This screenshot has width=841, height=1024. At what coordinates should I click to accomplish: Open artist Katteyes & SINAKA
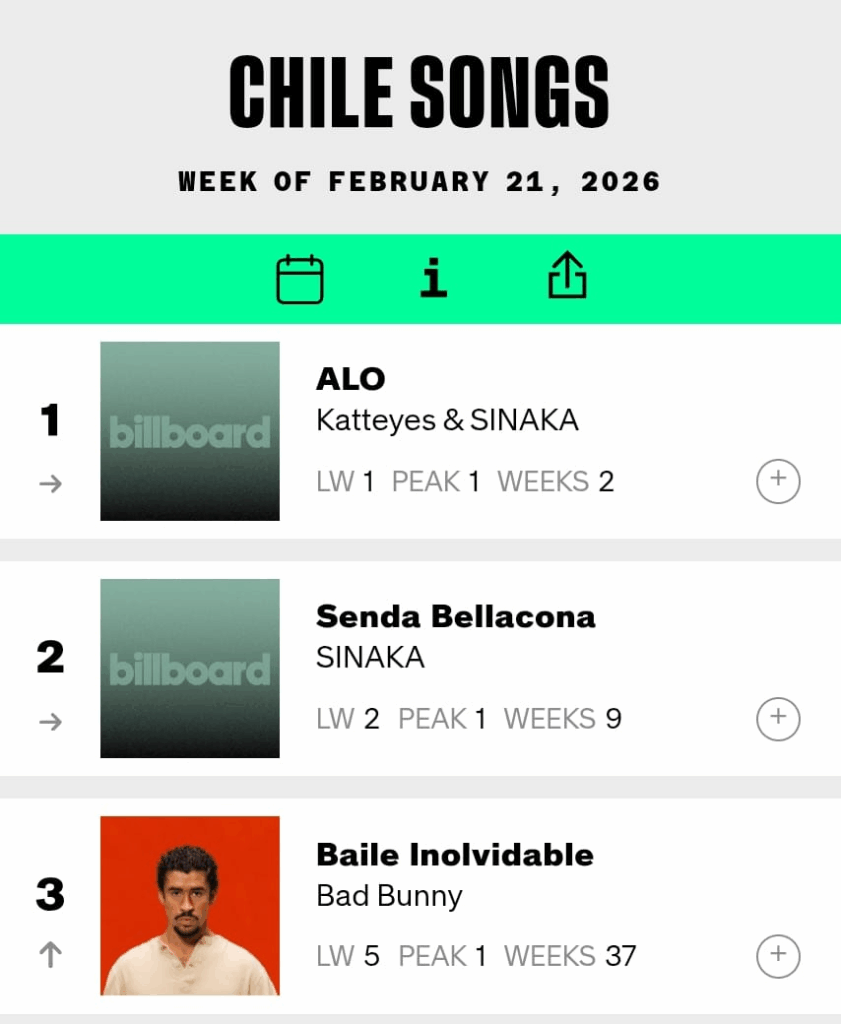[447, 420]
